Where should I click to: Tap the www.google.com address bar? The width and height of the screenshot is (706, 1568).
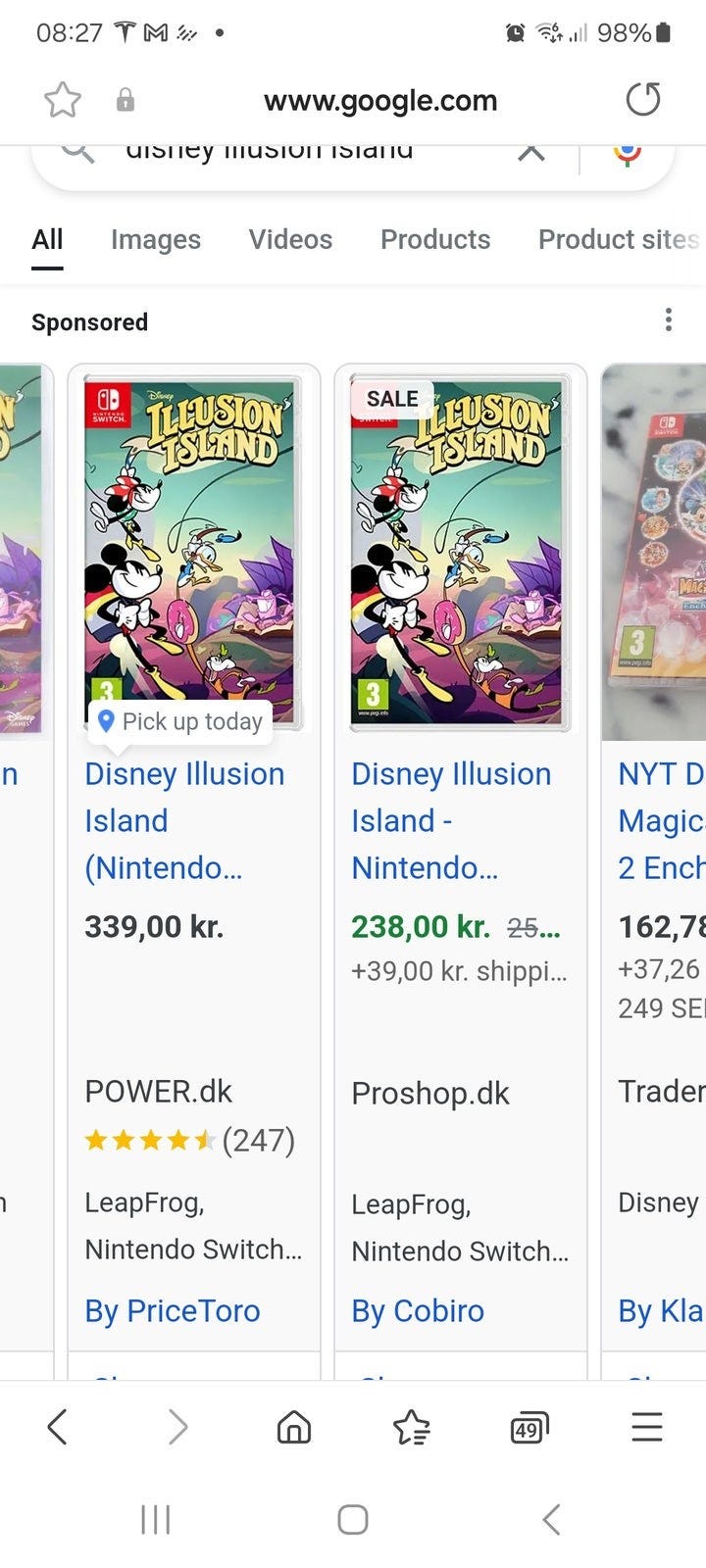coord(380,100)
